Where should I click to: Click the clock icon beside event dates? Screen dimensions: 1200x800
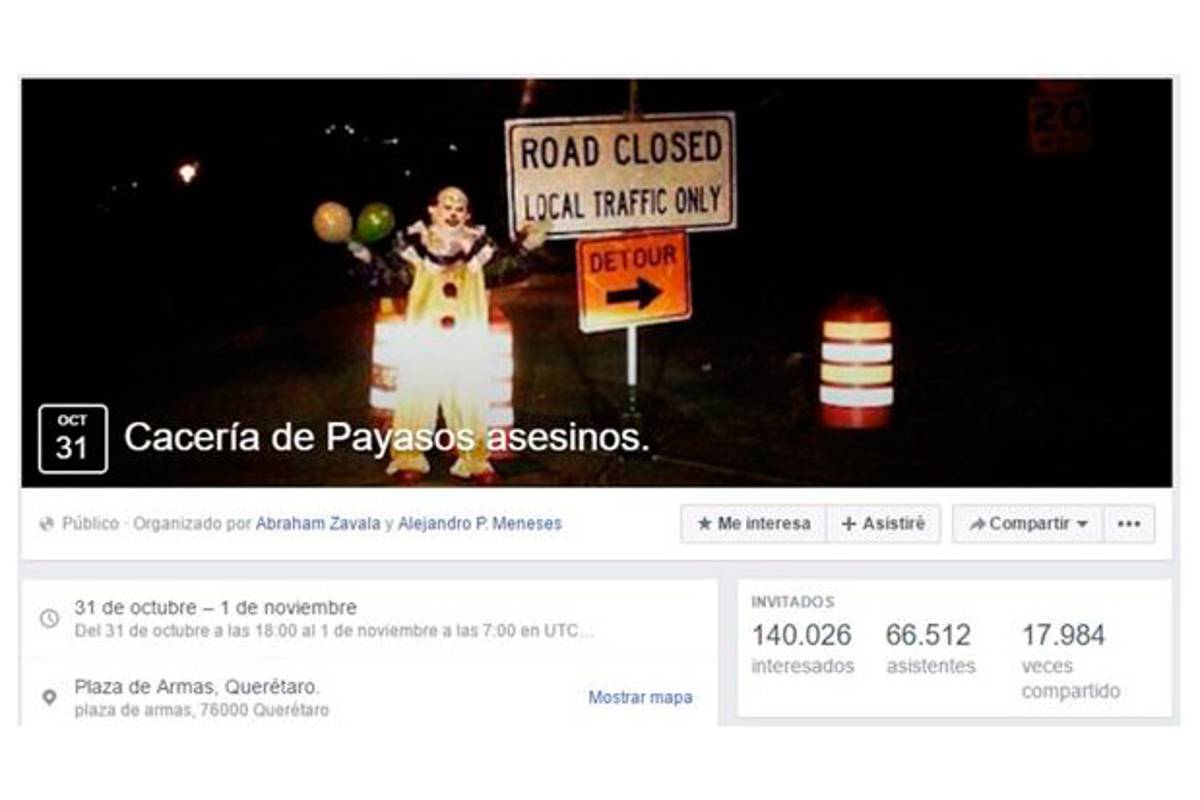(49, 619)
